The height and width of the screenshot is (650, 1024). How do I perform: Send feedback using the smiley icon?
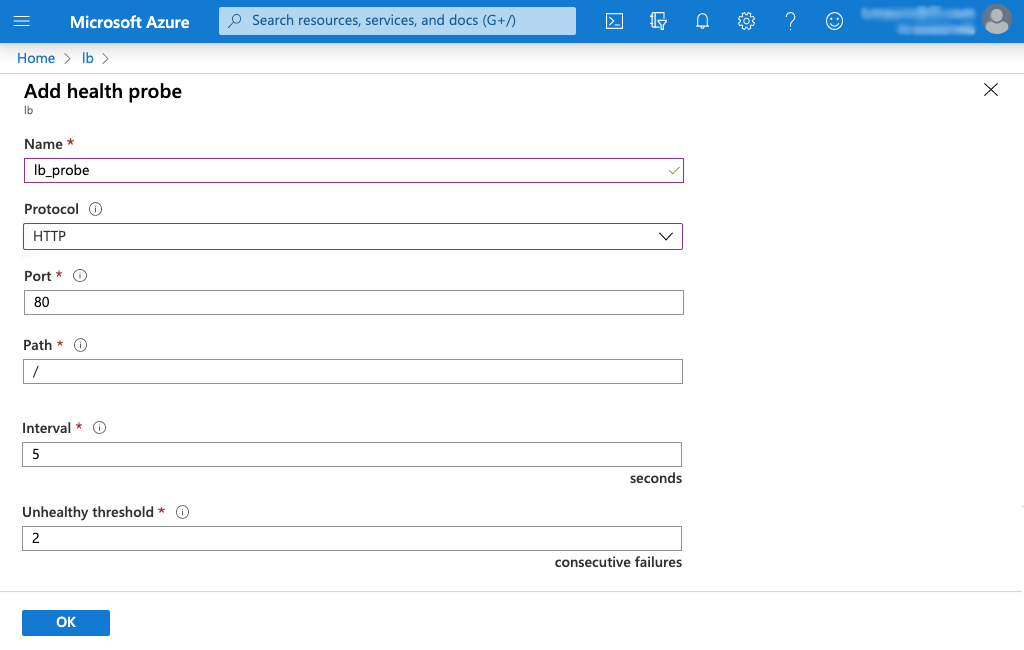[x=834, y=21]
